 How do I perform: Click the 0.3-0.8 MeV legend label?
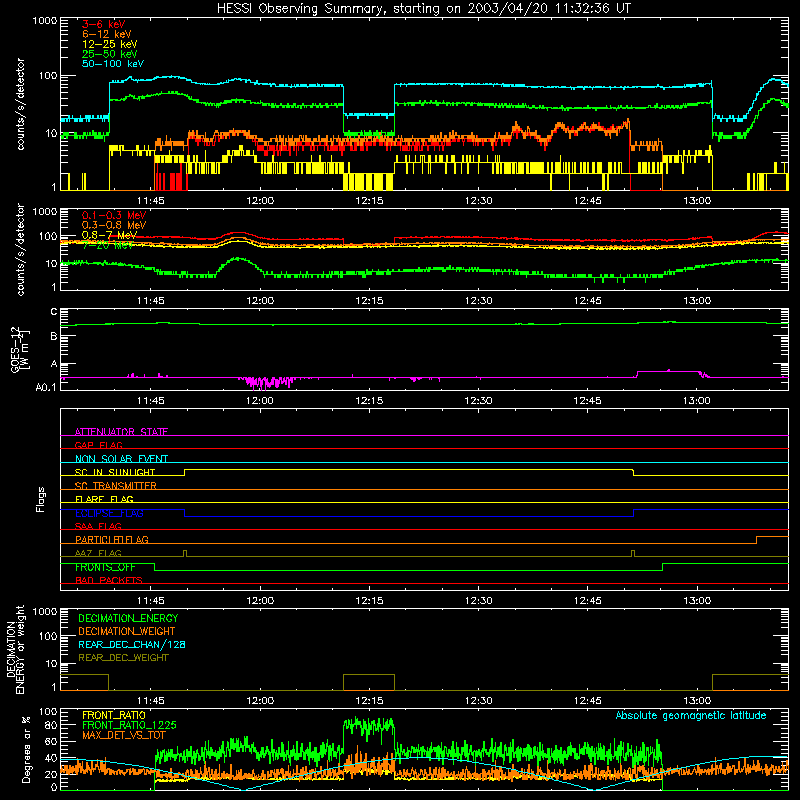(x=114, y=225)
